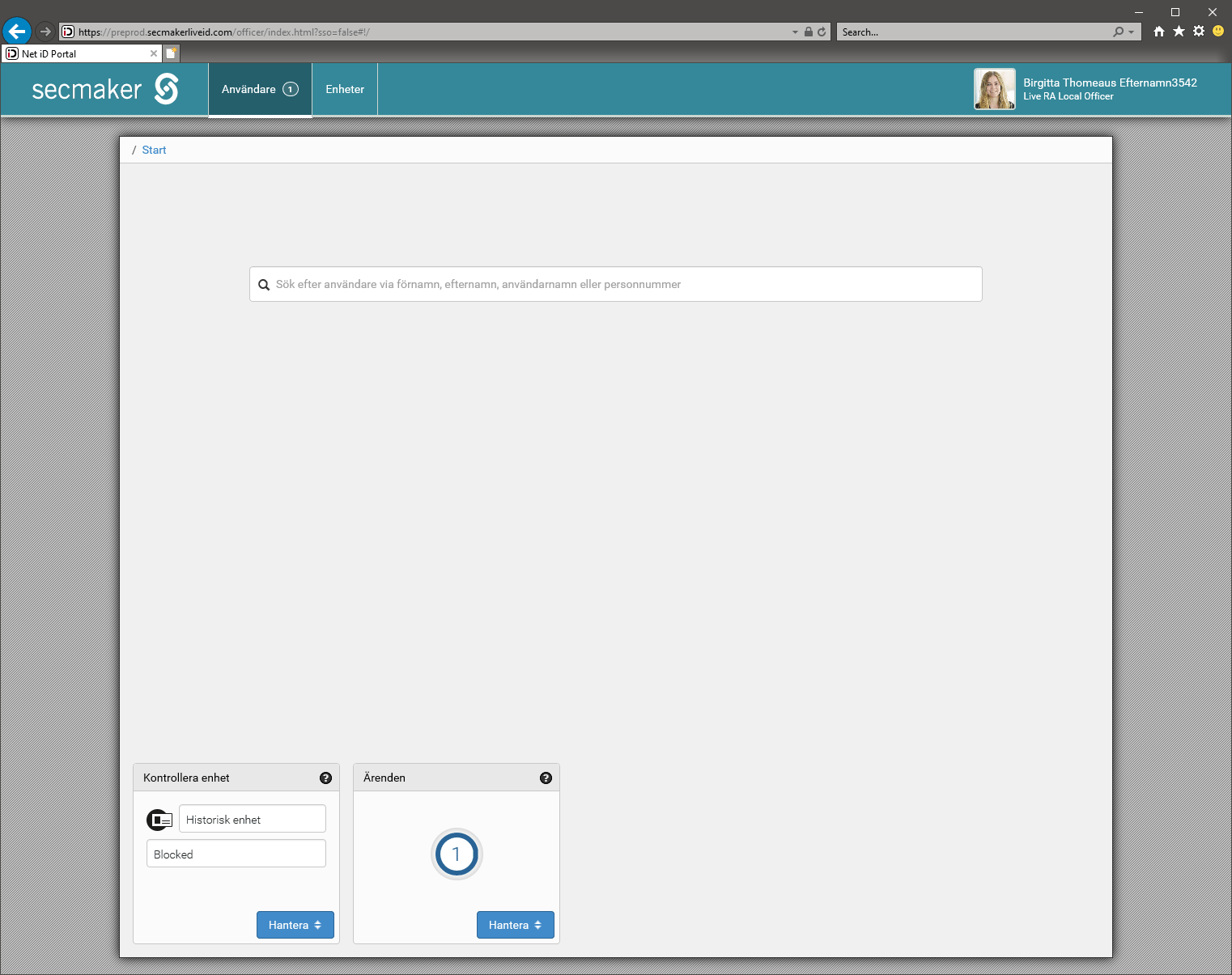Expand Hantera dropdown in Kontrollera enhet
Viewport: 1232px width, 975px height.
[295, 925]
